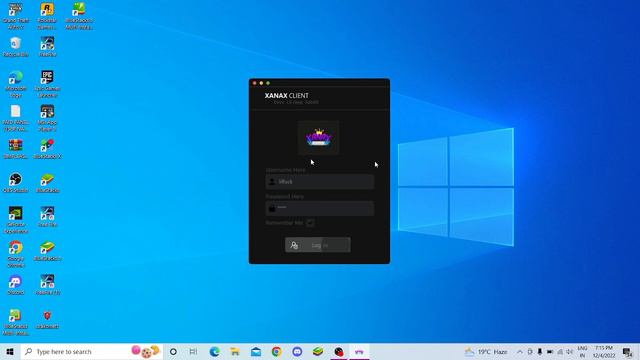Viewport: 640px width, 360px height.
Task: Click the 'Password Here' label
Action: 284,196
